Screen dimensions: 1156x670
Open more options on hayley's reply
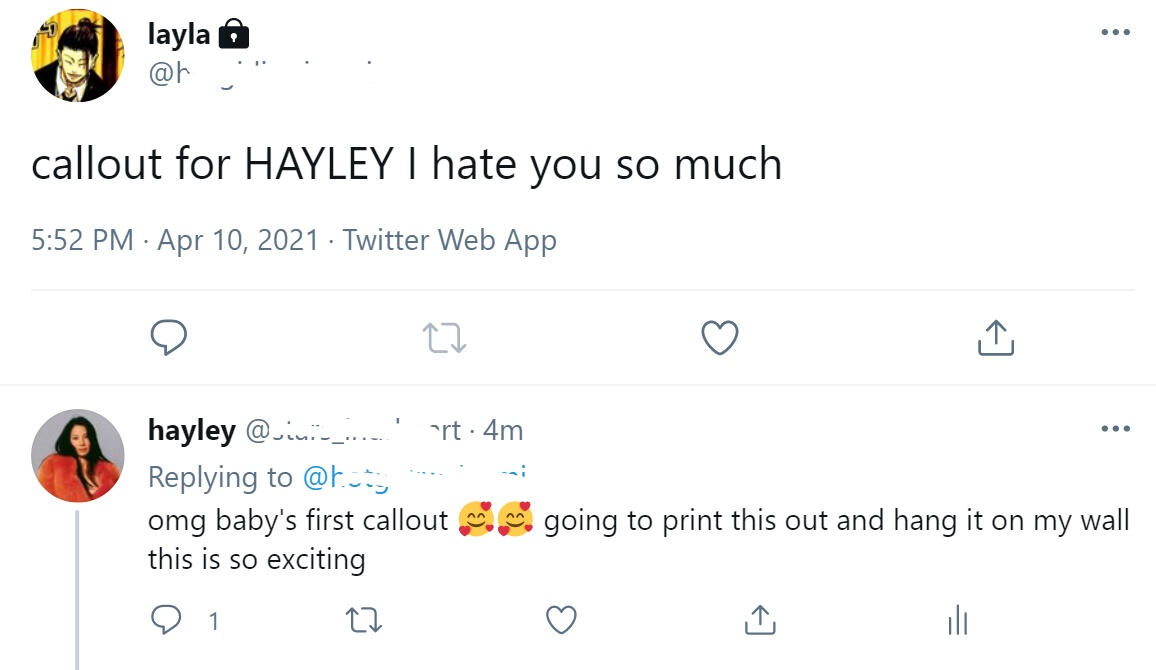coord(1115,429)
